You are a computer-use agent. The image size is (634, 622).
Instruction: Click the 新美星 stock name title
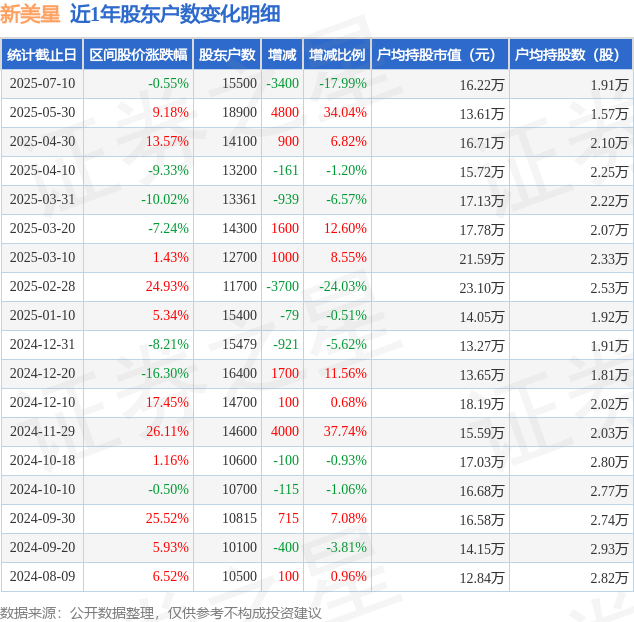(x=30, y=15)
